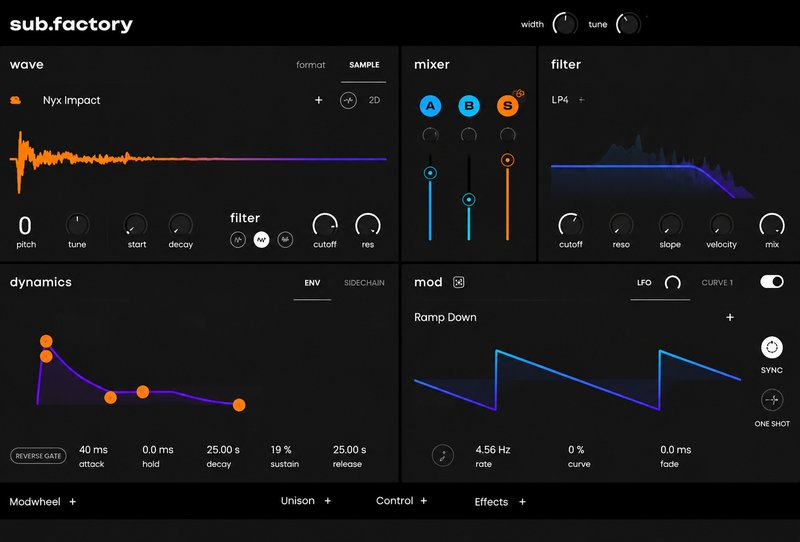The image size is (800, 542).
Task: Click the plus beside Ramp Down
Action: (730, 317)
